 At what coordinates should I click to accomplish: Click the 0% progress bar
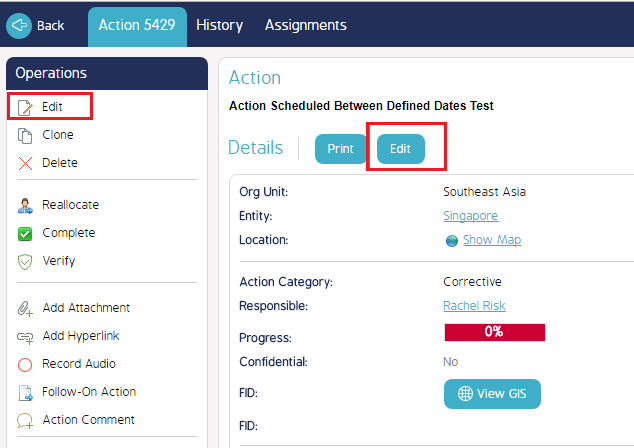[x=495, y=332]
